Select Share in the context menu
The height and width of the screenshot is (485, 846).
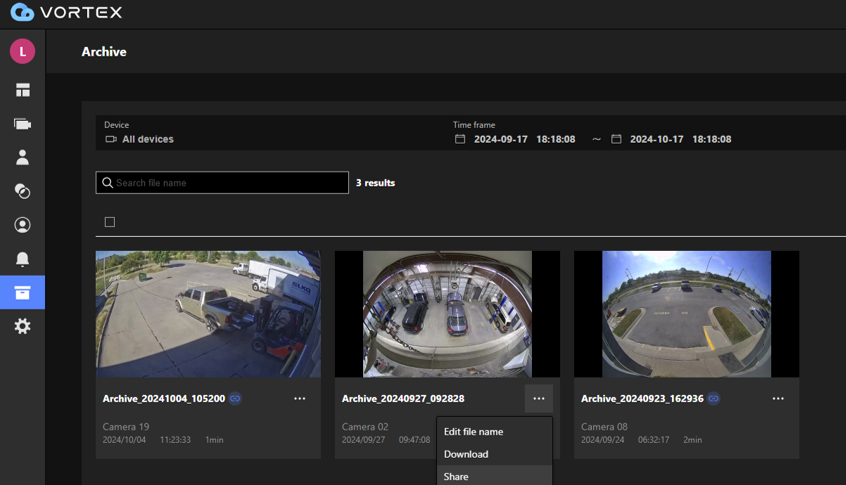[x=456, y=476]
